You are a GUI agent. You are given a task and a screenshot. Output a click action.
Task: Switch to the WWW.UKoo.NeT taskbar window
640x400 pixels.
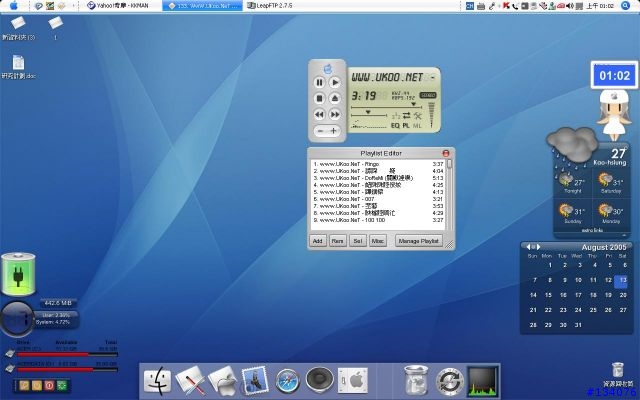[202, 6]
